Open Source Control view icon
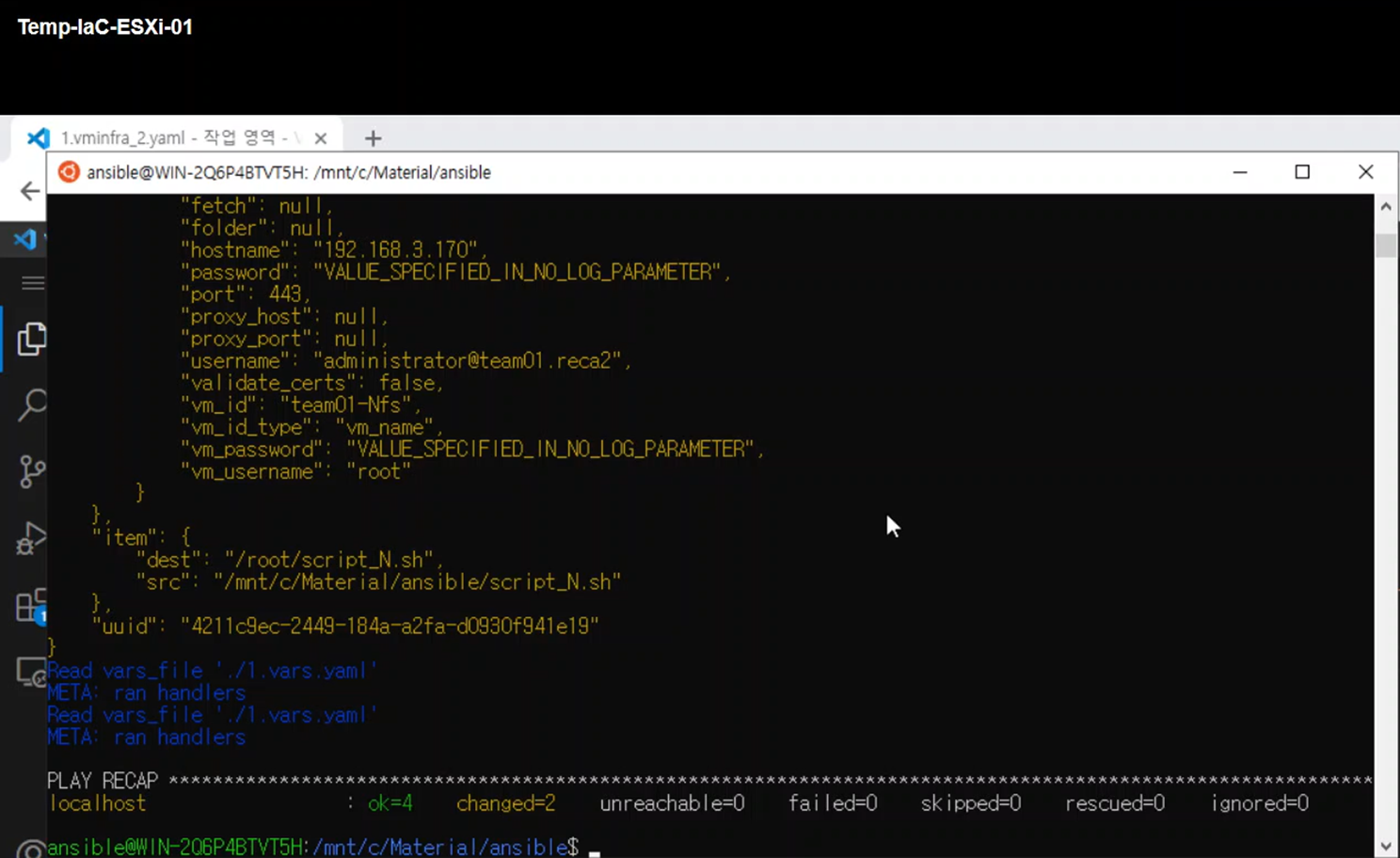 pos(31,470)
